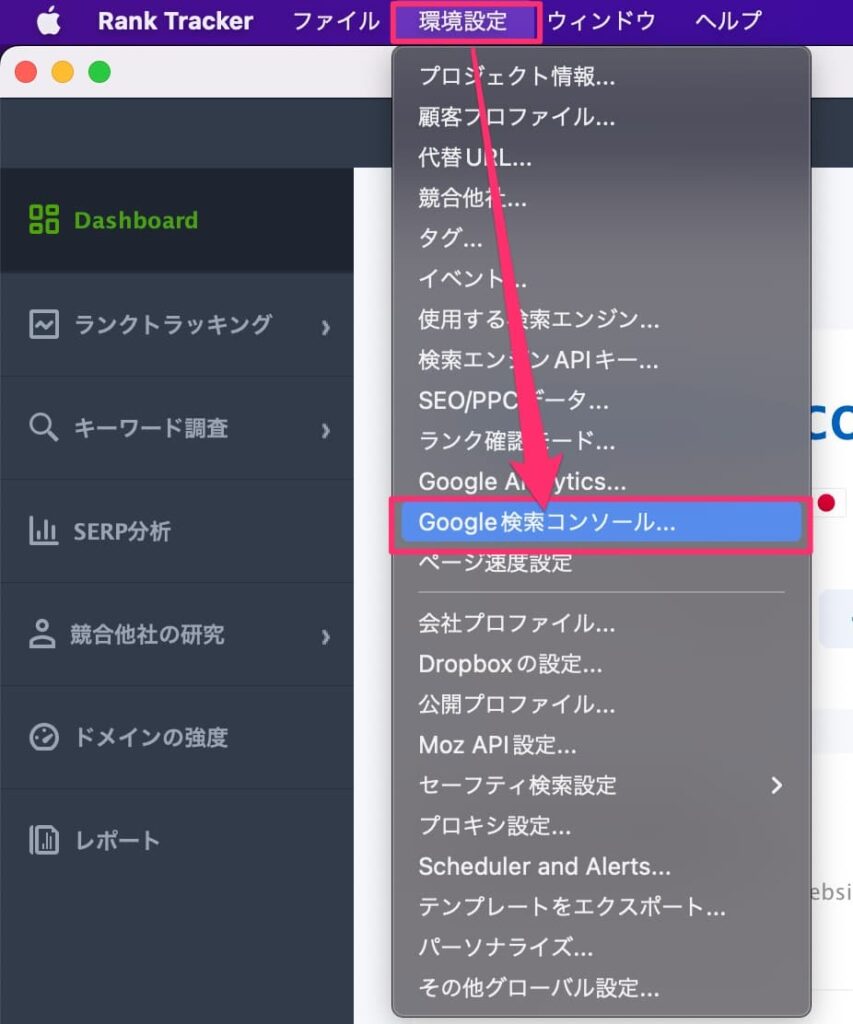Viewport: 853px width, 1024px height.
Task: Click the SERP分析 bar chart icon
Action: 44,530
